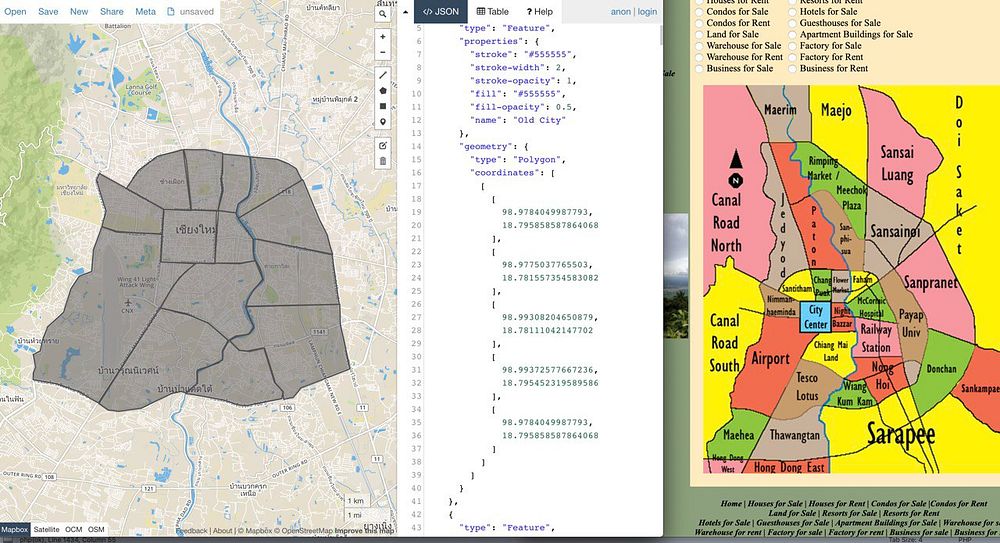Click Land for Sale footer link
Screen dimensions: 1000x543
point(791,513)
